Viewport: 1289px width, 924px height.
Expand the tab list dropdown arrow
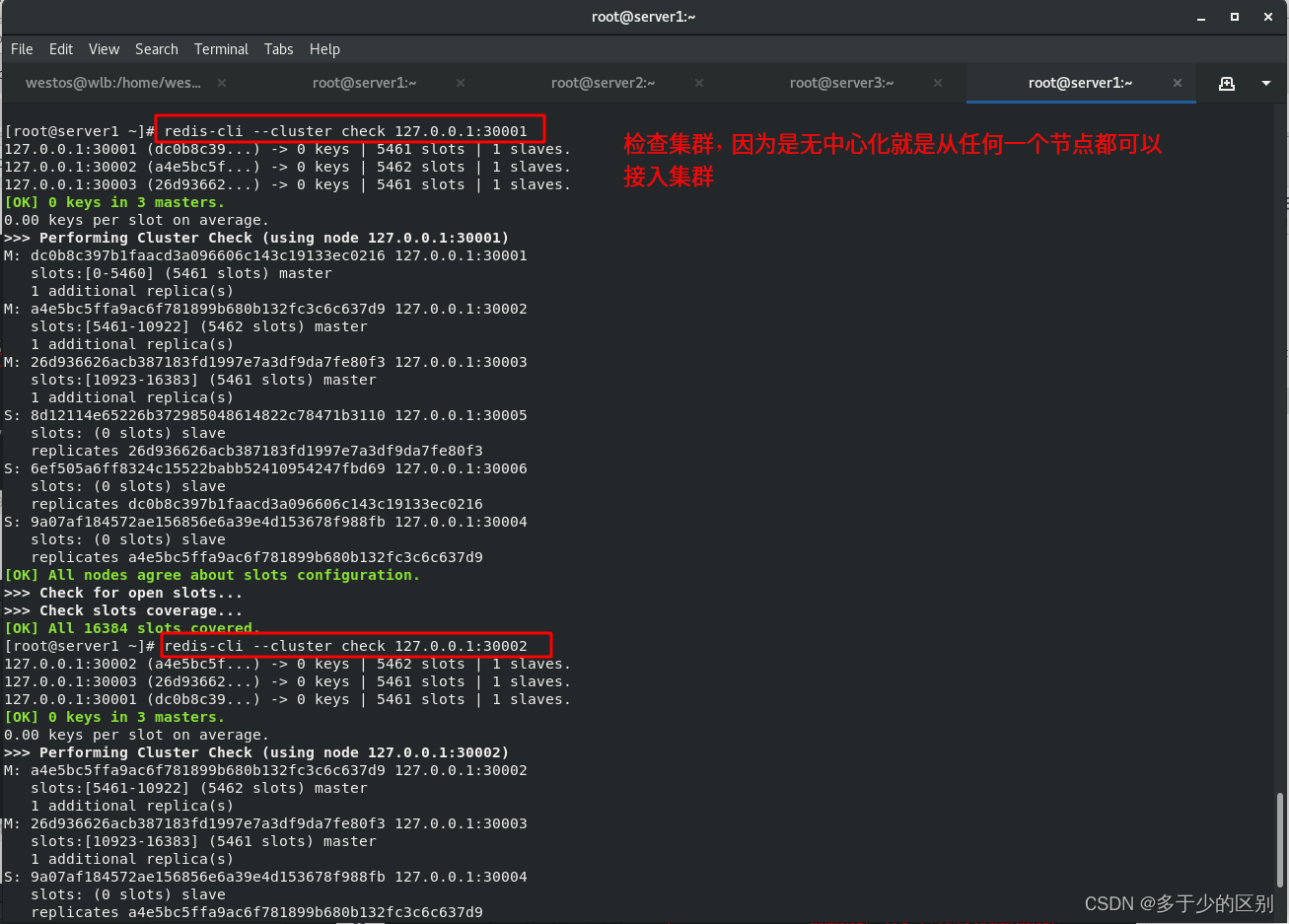(x=1266, y=84)
